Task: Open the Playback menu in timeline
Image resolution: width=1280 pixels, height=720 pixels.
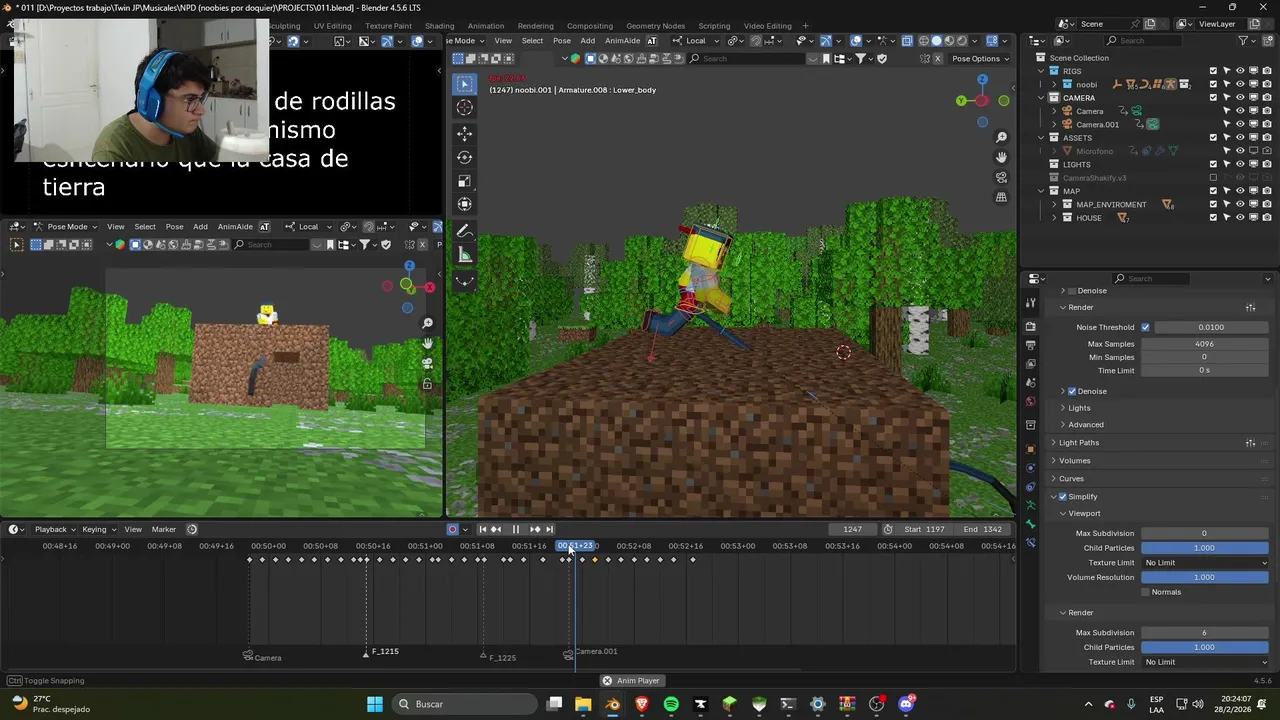Action: 55,529
